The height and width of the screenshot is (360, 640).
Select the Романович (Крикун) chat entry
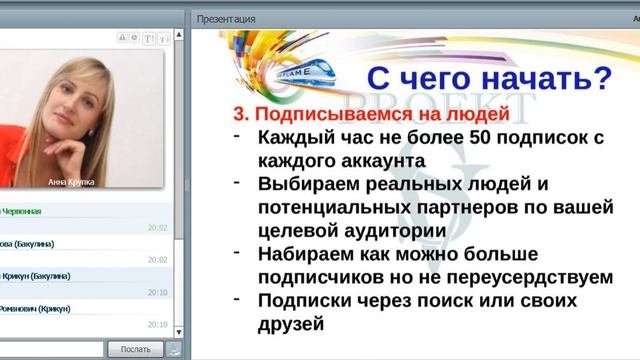pos(86,316)
